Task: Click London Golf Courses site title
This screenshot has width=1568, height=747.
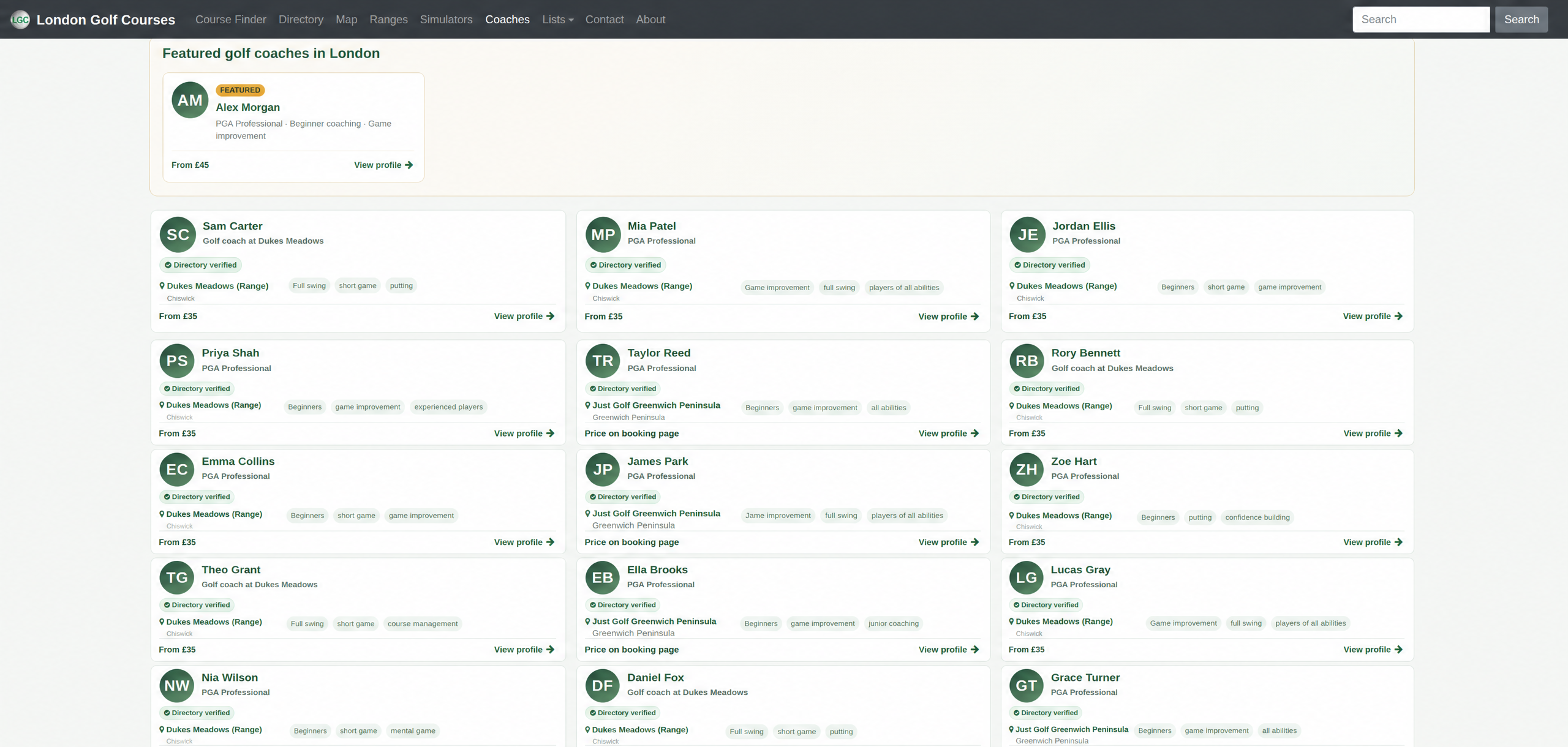Action: [106, 20]
